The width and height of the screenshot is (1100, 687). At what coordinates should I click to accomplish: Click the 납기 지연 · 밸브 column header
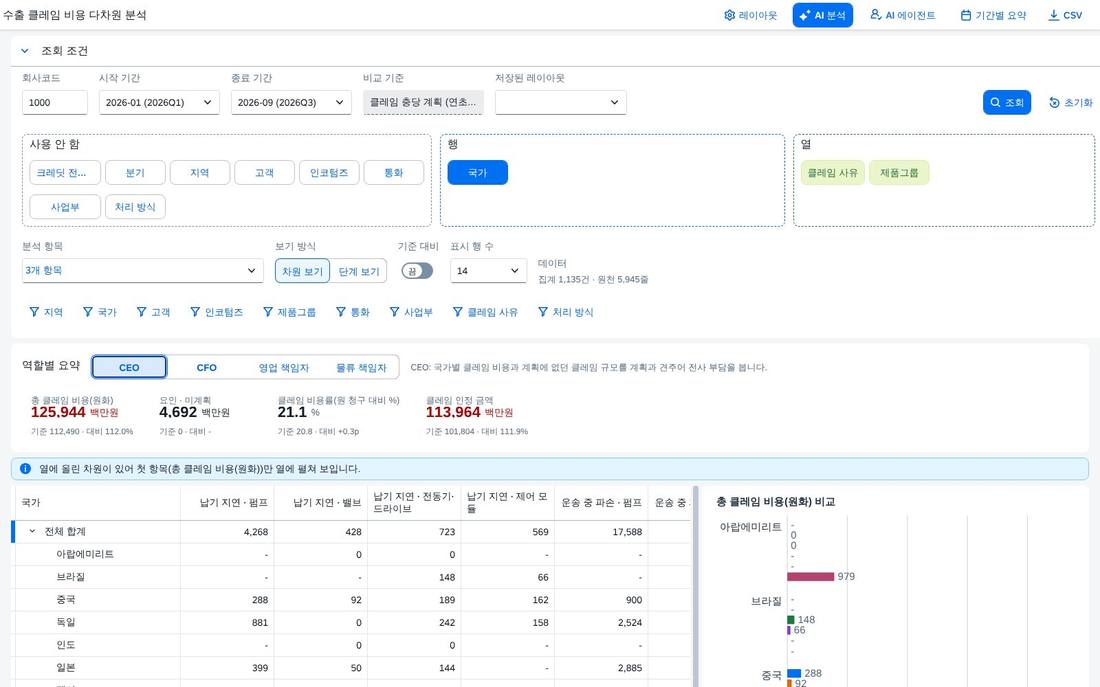click(321, 503)
